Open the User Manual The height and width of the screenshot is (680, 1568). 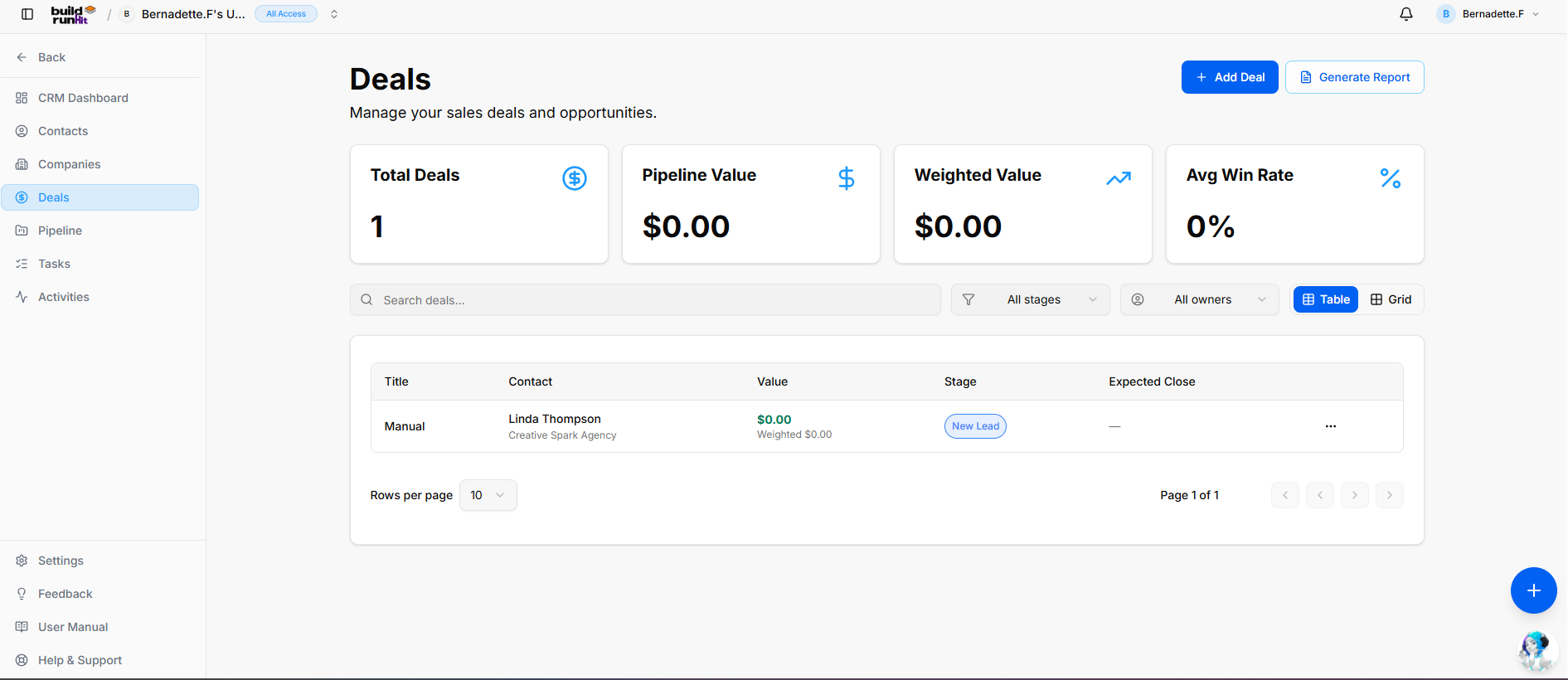tap(100, 627)
